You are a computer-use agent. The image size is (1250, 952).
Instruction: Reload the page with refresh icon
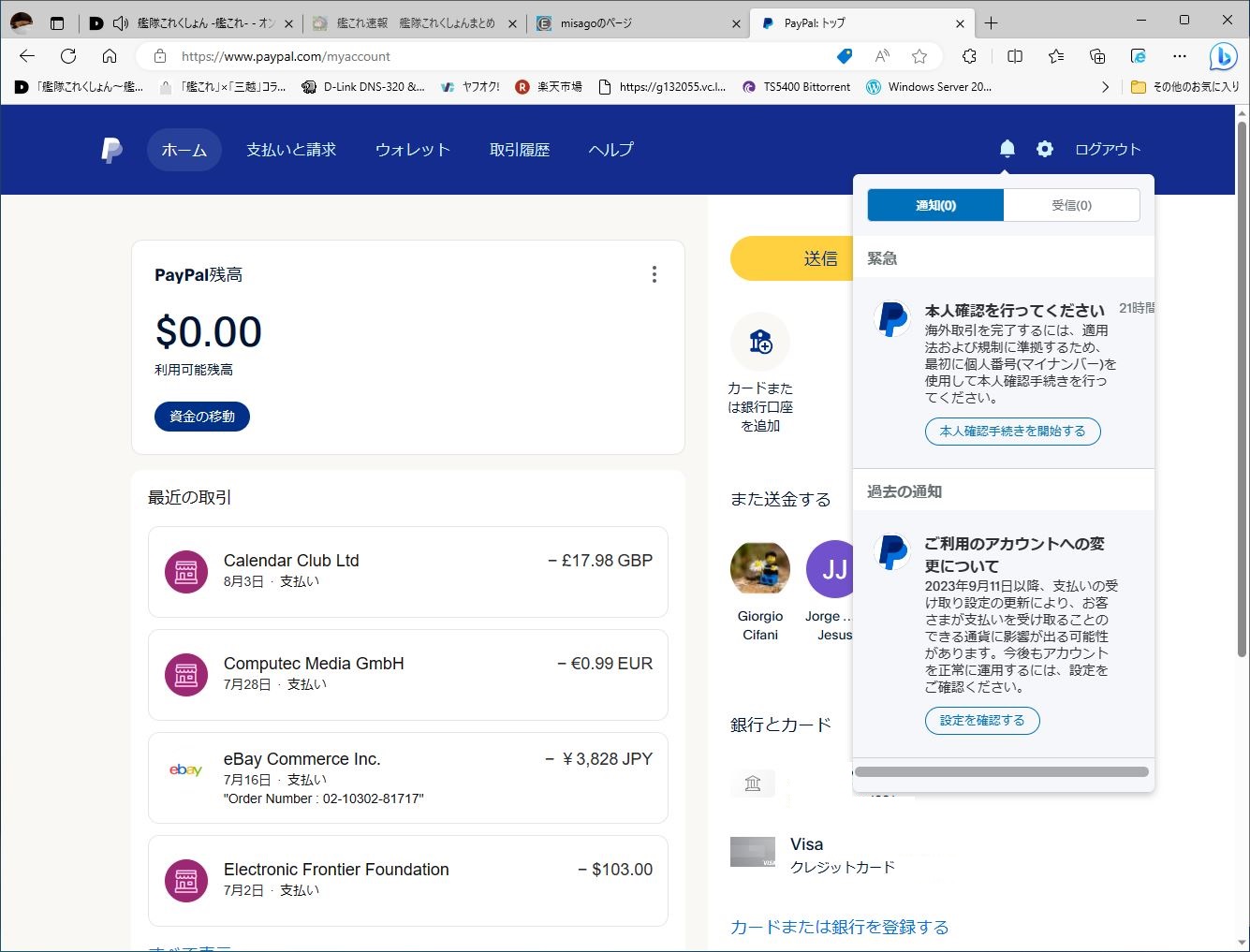pos(68,56)
